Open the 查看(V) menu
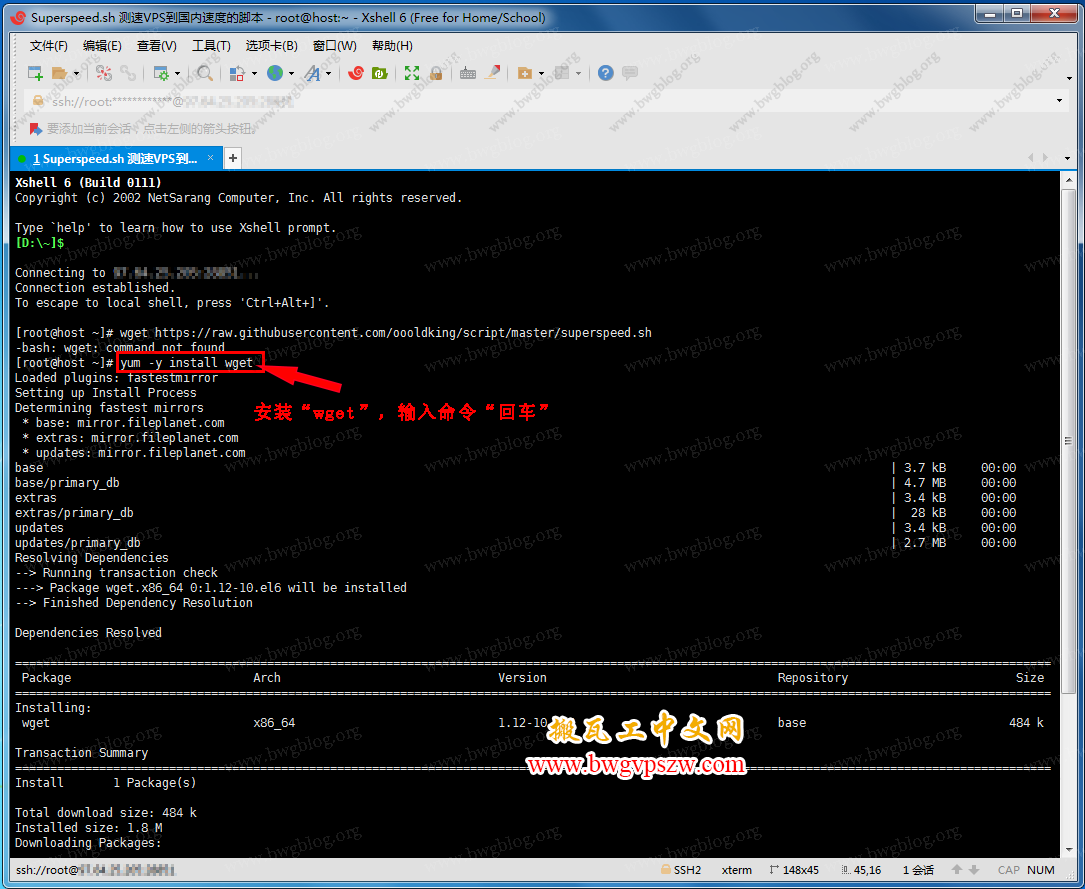Image resolution: width=1085 pixels, height=889 pixels. pos(156,46)
